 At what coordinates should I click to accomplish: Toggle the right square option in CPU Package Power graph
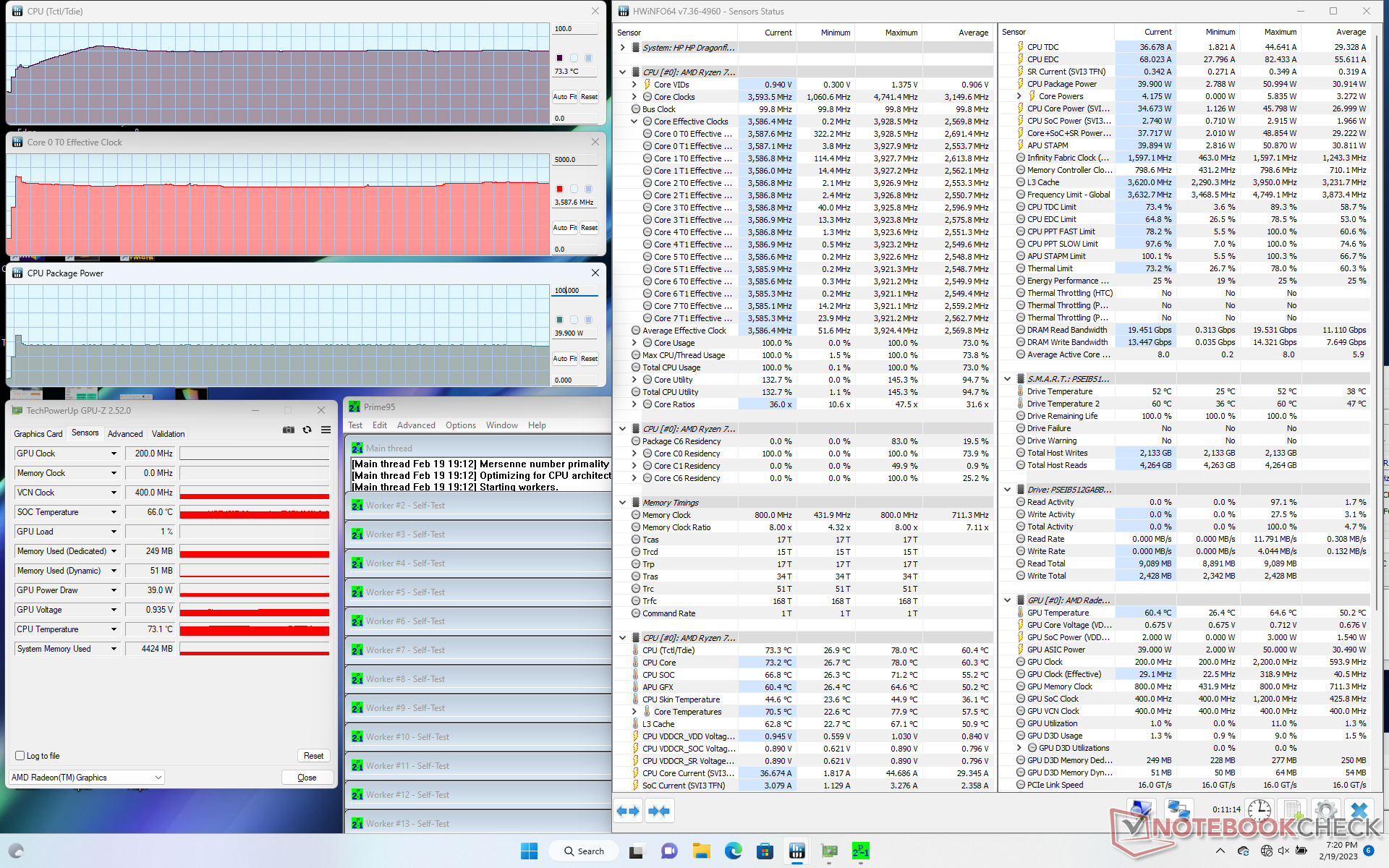tap(588, 320)
